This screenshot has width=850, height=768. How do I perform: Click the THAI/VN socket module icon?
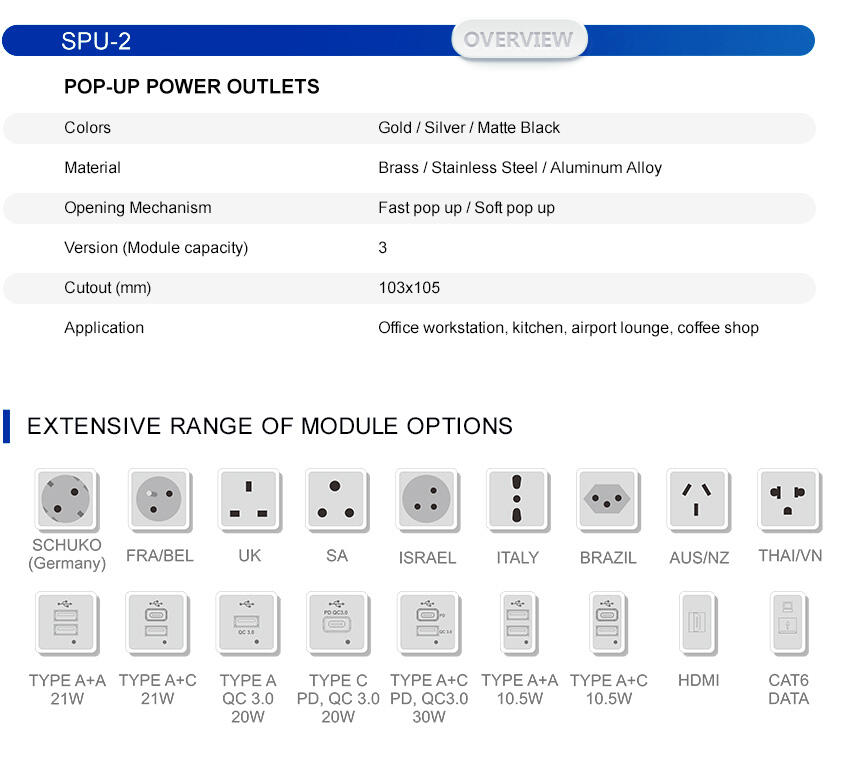789,499
